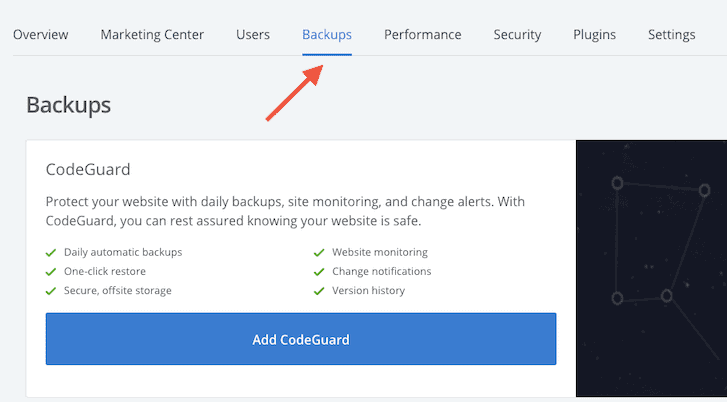
Task: Select the Backups tab
Action: (327, 35)
